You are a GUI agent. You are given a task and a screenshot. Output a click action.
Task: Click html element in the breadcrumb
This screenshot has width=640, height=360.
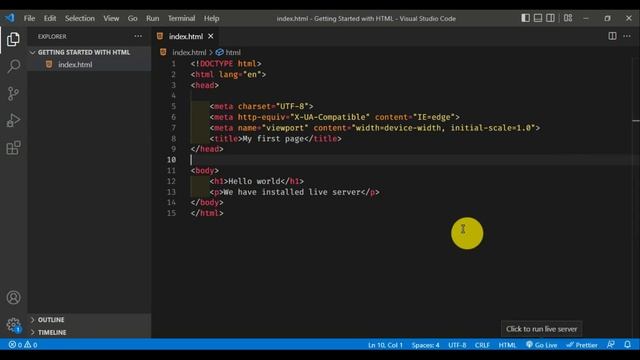233,52
